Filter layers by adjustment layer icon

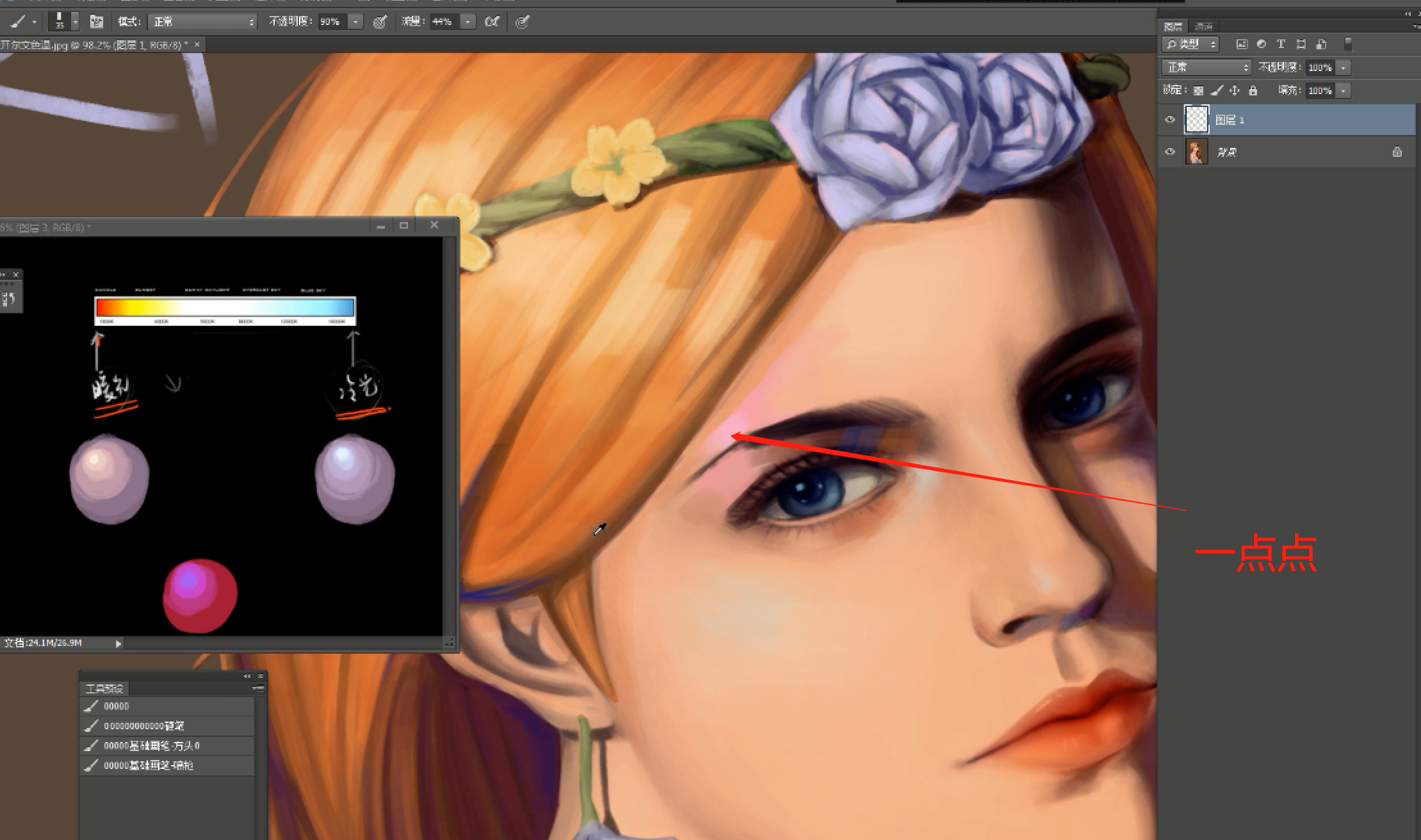[1262, 44]
